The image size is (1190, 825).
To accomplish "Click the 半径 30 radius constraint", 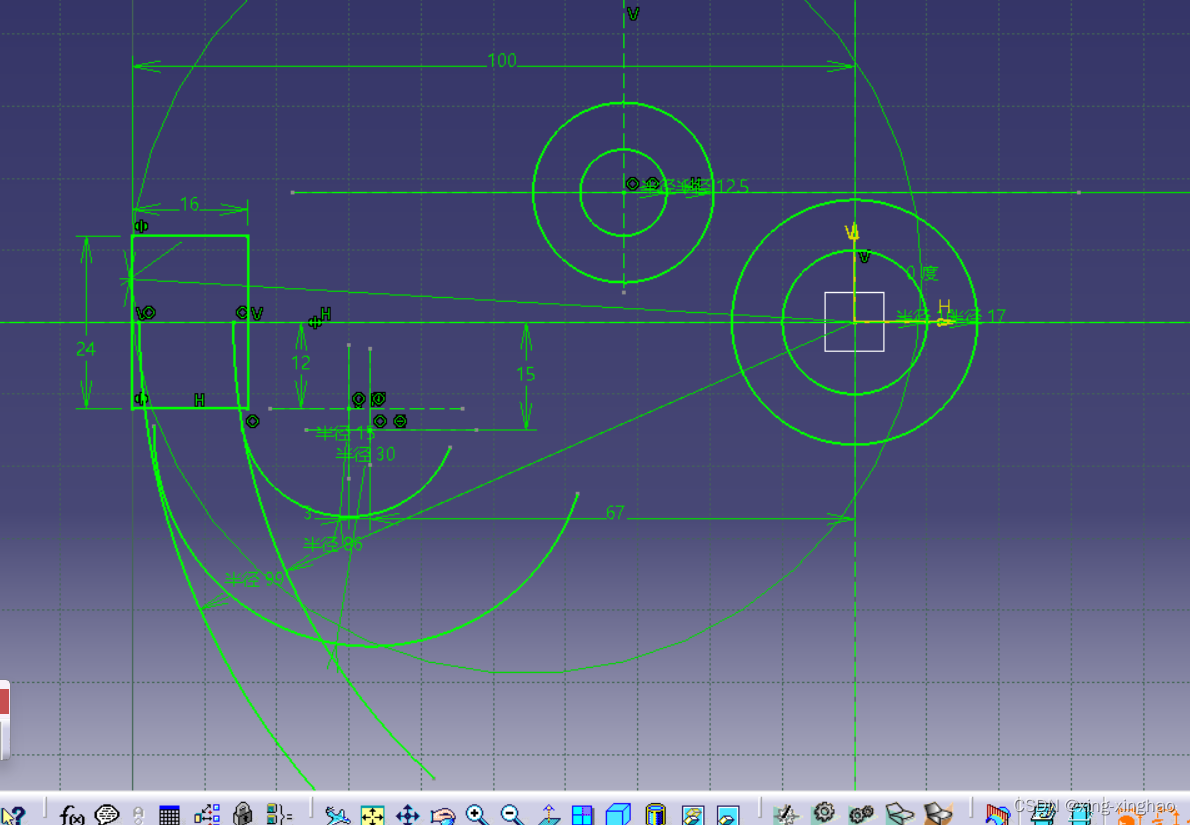I will click(x=365, y=454).
